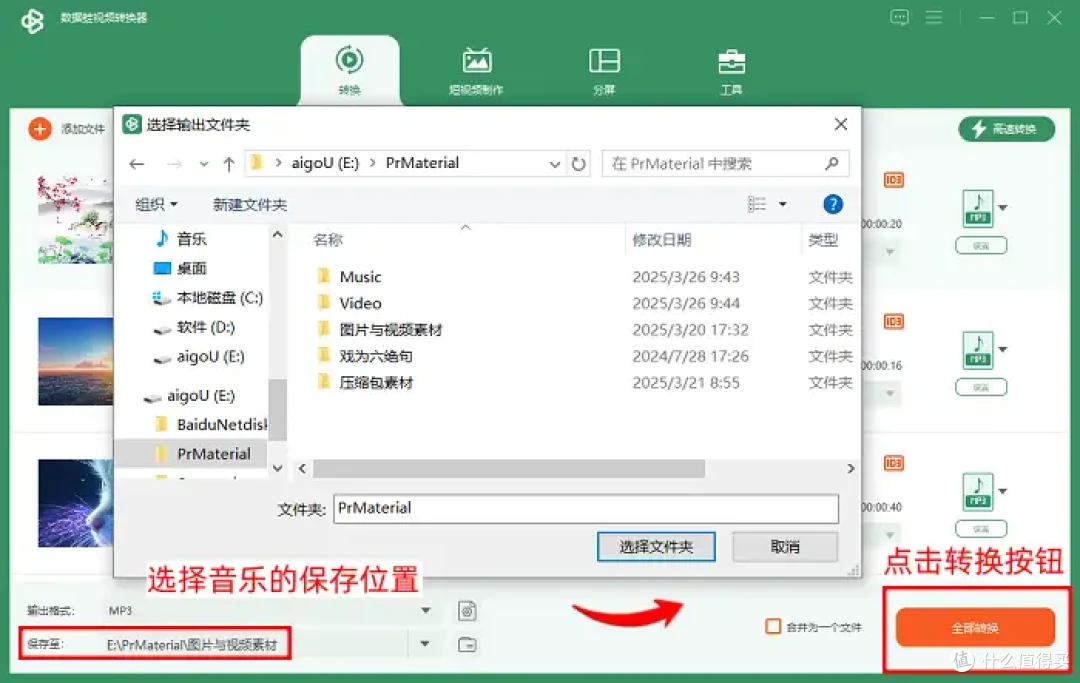Open third file's MP3 format dropdown arrow

click(x=1003, y=491)
